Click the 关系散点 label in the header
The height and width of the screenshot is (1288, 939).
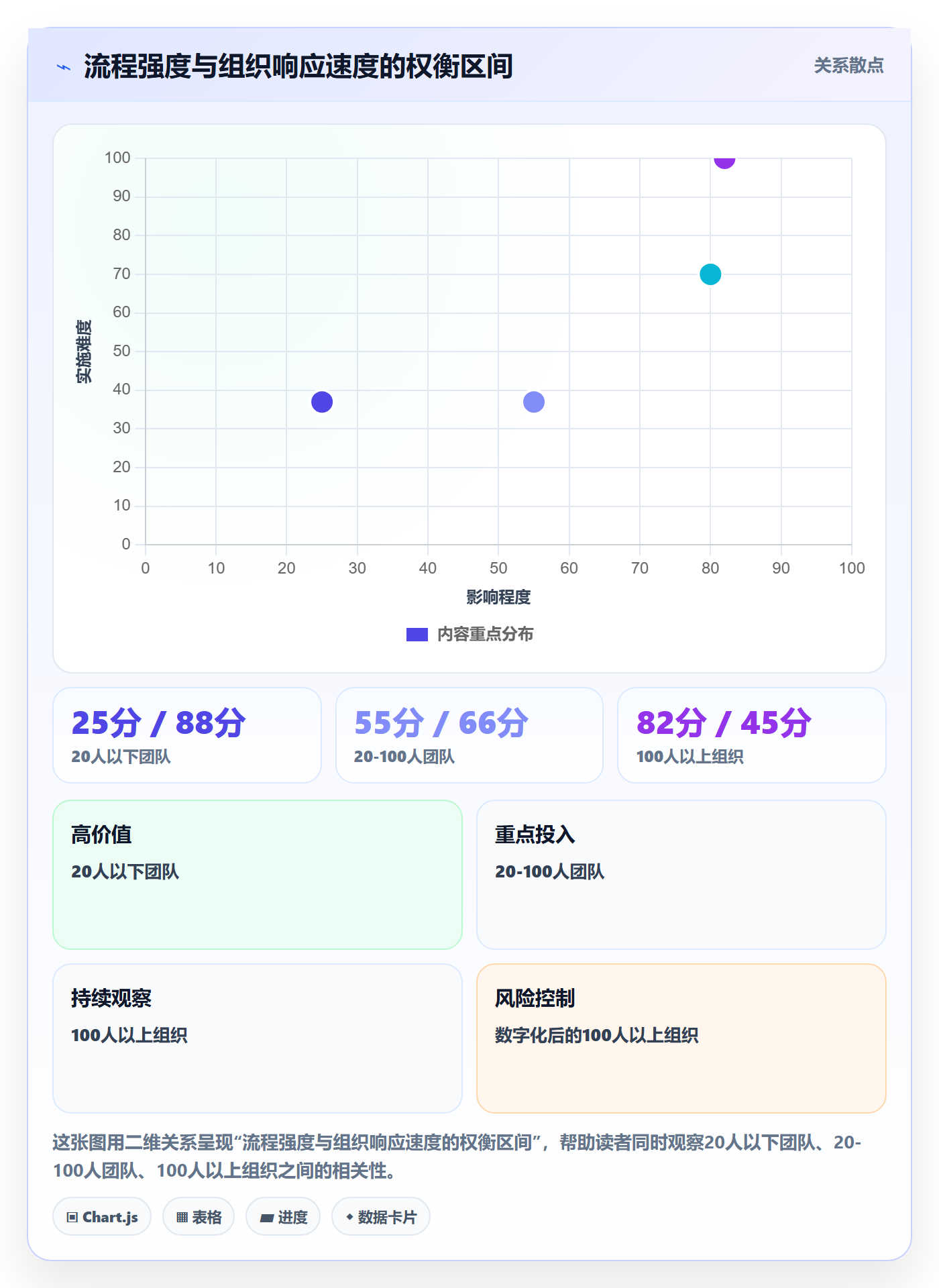[x=848, y=66]
